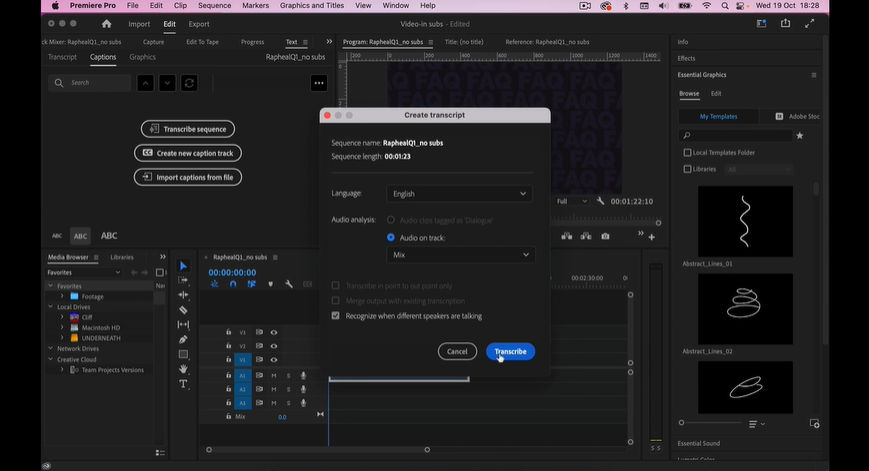Select the Razor tool

183,310
